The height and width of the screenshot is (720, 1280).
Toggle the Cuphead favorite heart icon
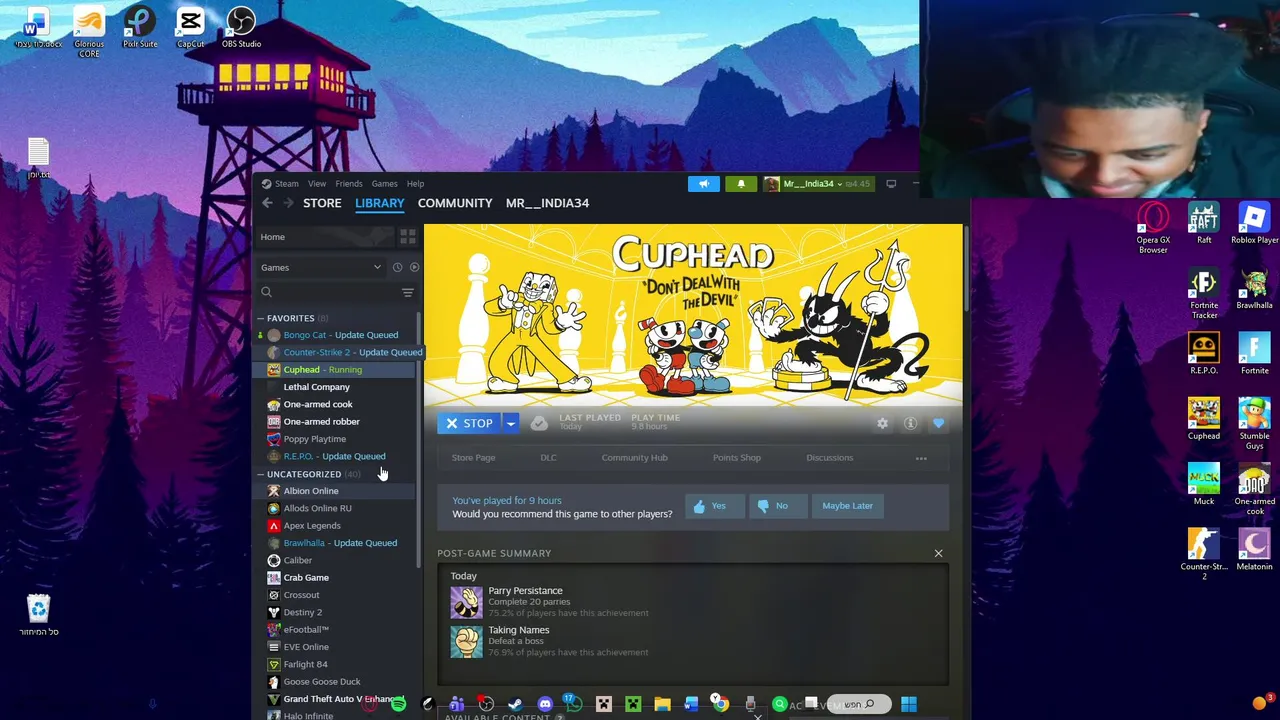coord(938,424)
